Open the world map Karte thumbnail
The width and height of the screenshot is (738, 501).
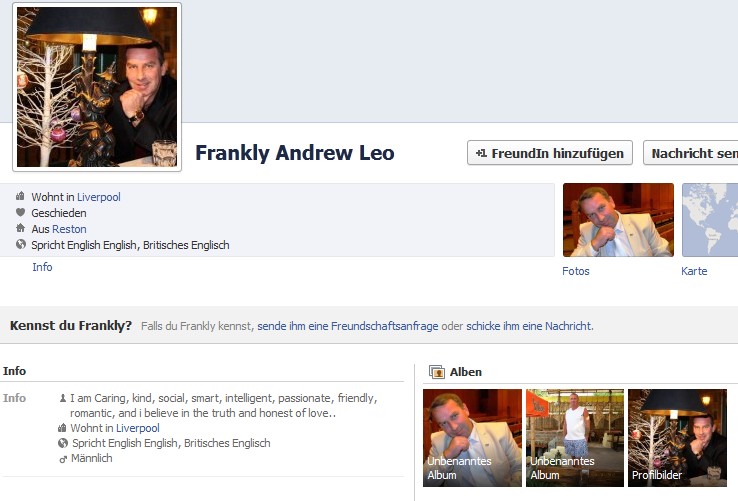pyautogui.click(x=710, y=220)
